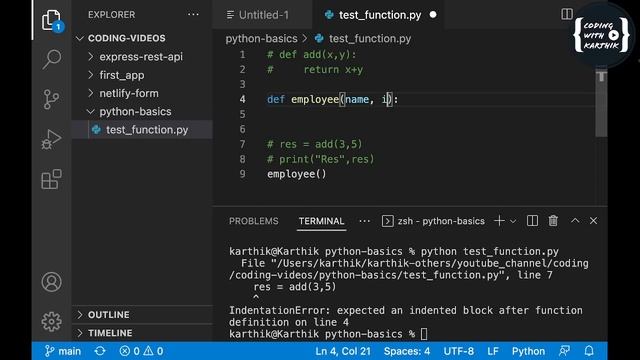This screenshot has height=360, width=640.
Task: Switch to the PROBLEMS panel tab
Action: pyautogui.click(x=253, y=221)
